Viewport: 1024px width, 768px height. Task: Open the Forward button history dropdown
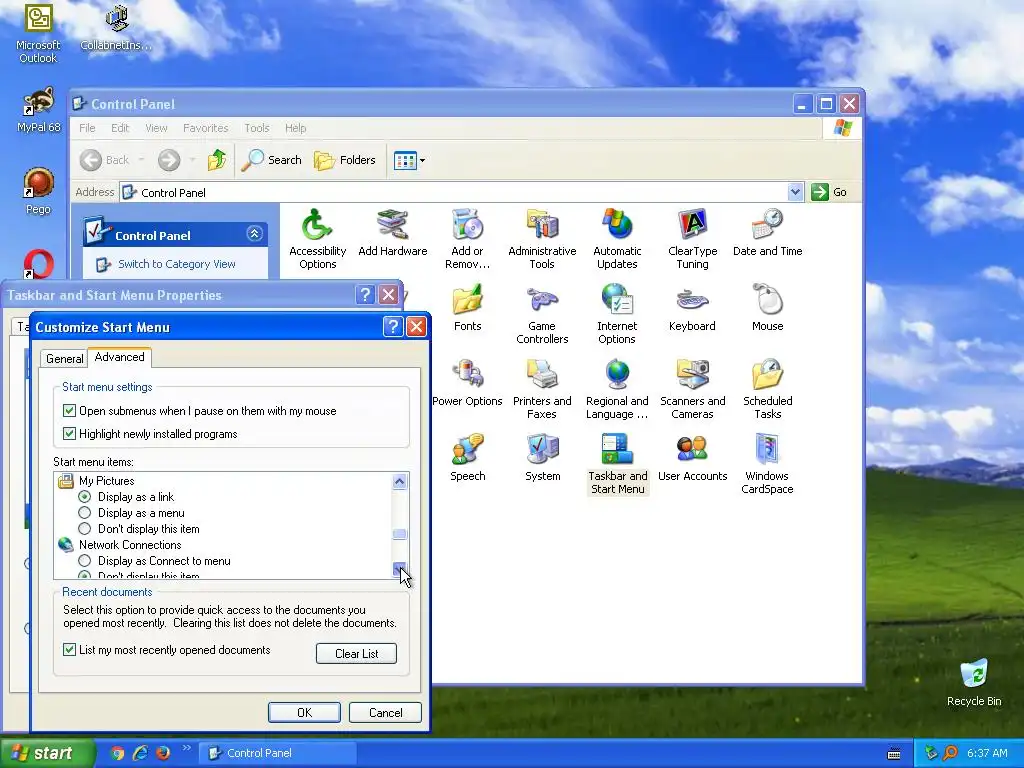pos(192,160)
